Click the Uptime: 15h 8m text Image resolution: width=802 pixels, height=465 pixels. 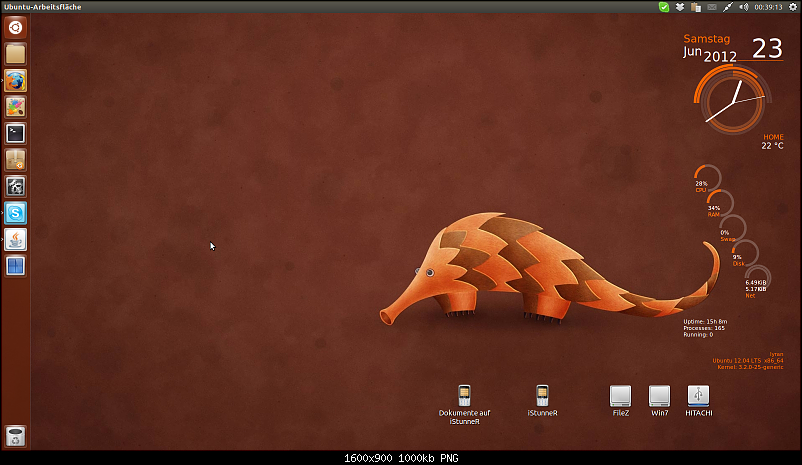click(x=705, y=321)
